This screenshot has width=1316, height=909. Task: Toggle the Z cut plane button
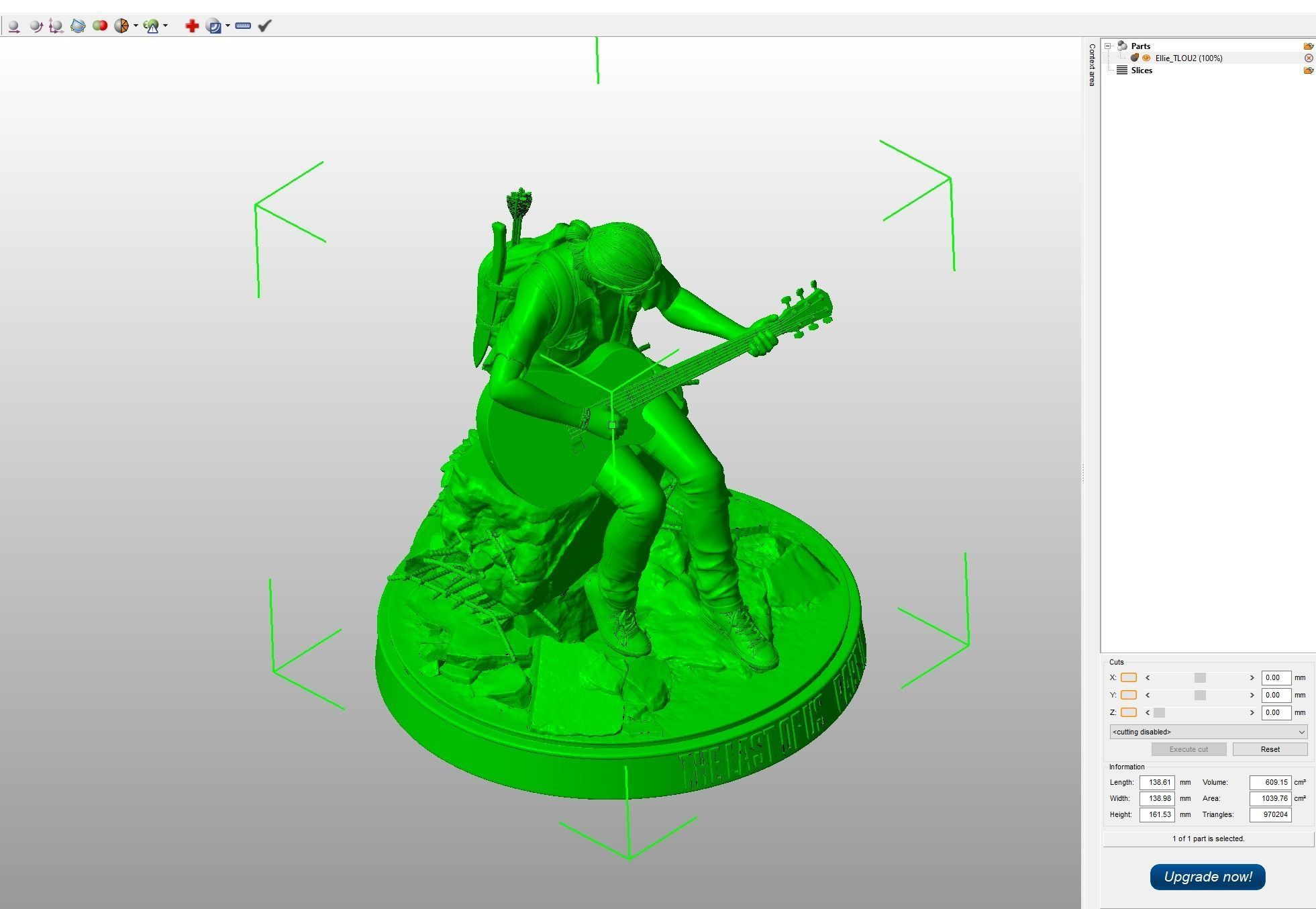[1129, 712]
